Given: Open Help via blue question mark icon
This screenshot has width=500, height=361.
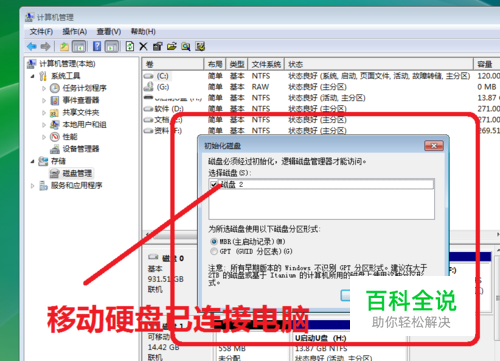Looking at the screenshot, I should click(97, 46).
